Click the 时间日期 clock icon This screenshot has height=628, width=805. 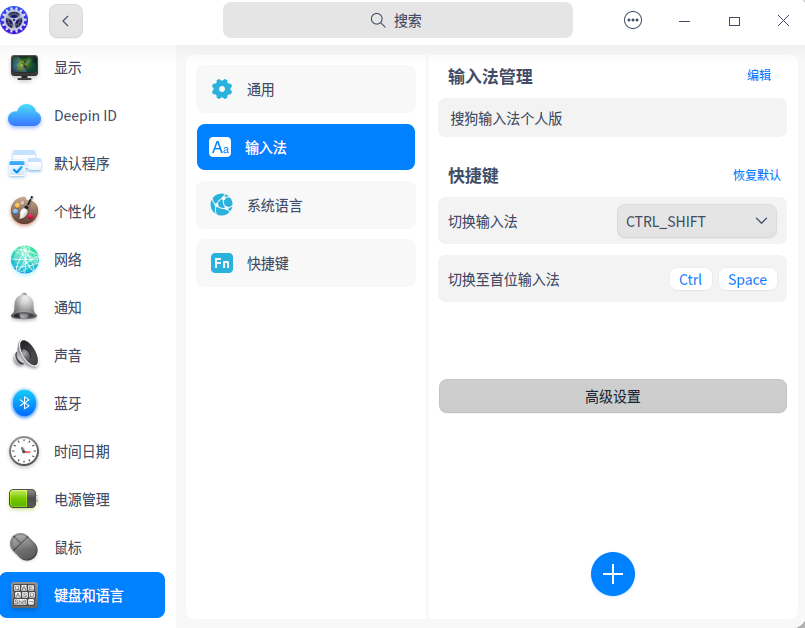click(24, 452)
